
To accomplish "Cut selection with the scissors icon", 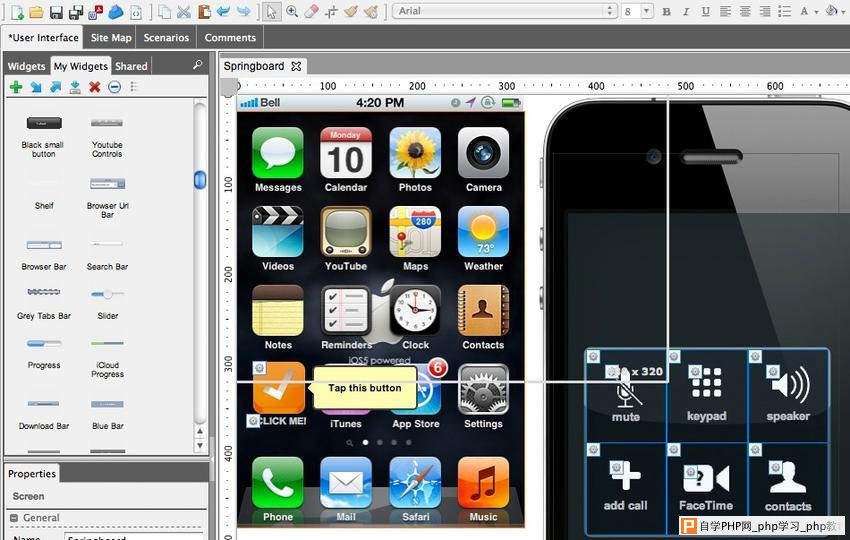I will tap(184, 12).
